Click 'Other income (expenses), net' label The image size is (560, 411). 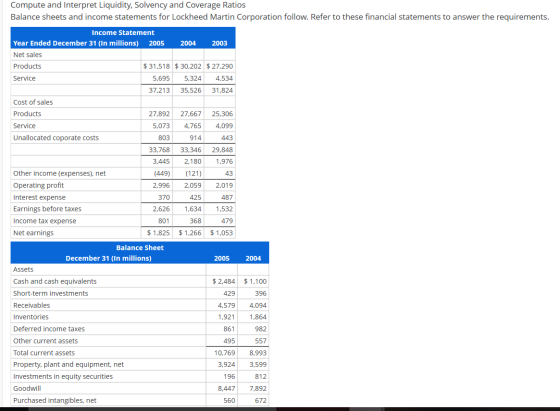point(59,174)
